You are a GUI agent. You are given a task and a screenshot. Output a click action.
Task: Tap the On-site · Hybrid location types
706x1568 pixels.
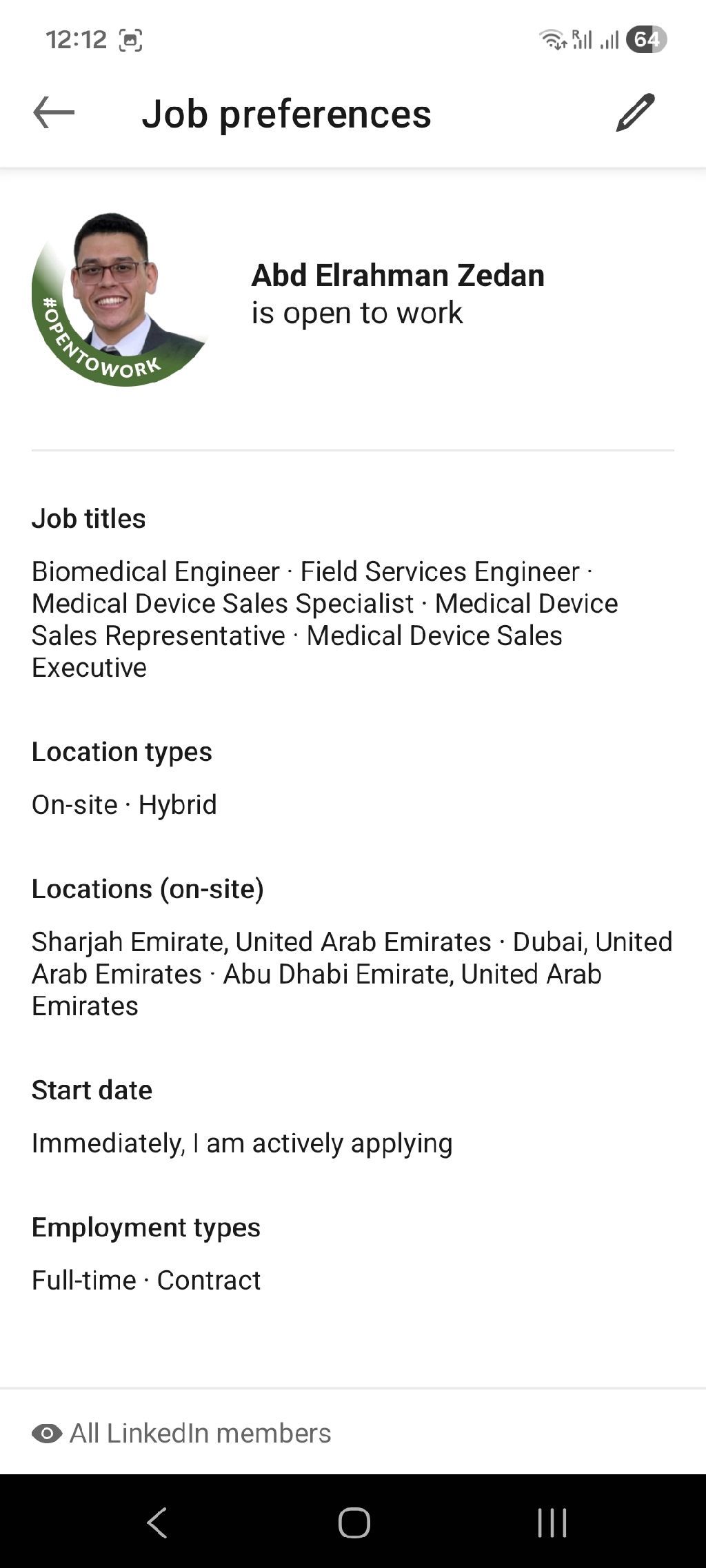click(x=124, y=804)
